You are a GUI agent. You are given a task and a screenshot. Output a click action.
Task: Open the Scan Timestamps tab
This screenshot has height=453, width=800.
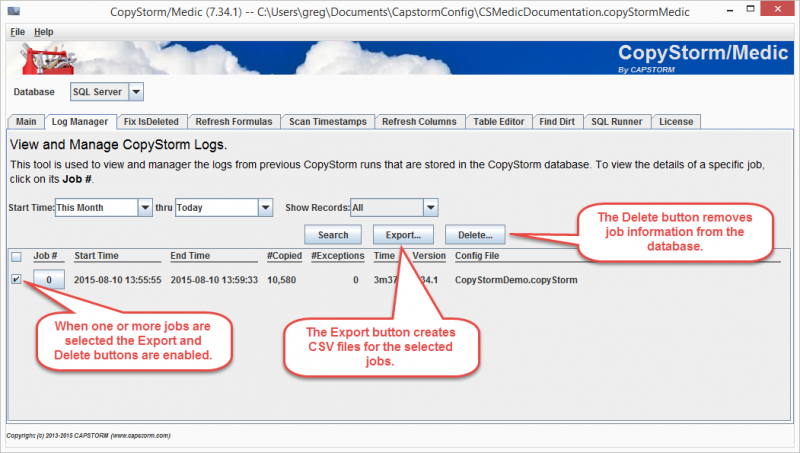(x=328, y=121)
